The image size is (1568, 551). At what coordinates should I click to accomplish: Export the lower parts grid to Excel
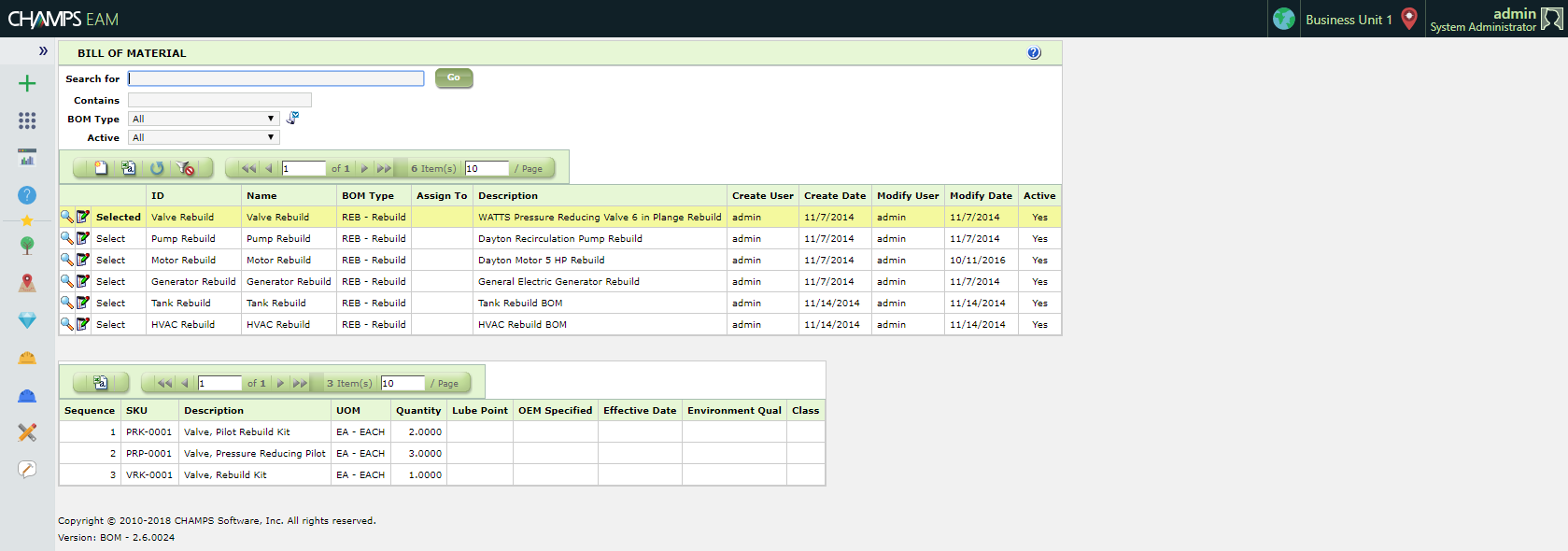point(101,383)
